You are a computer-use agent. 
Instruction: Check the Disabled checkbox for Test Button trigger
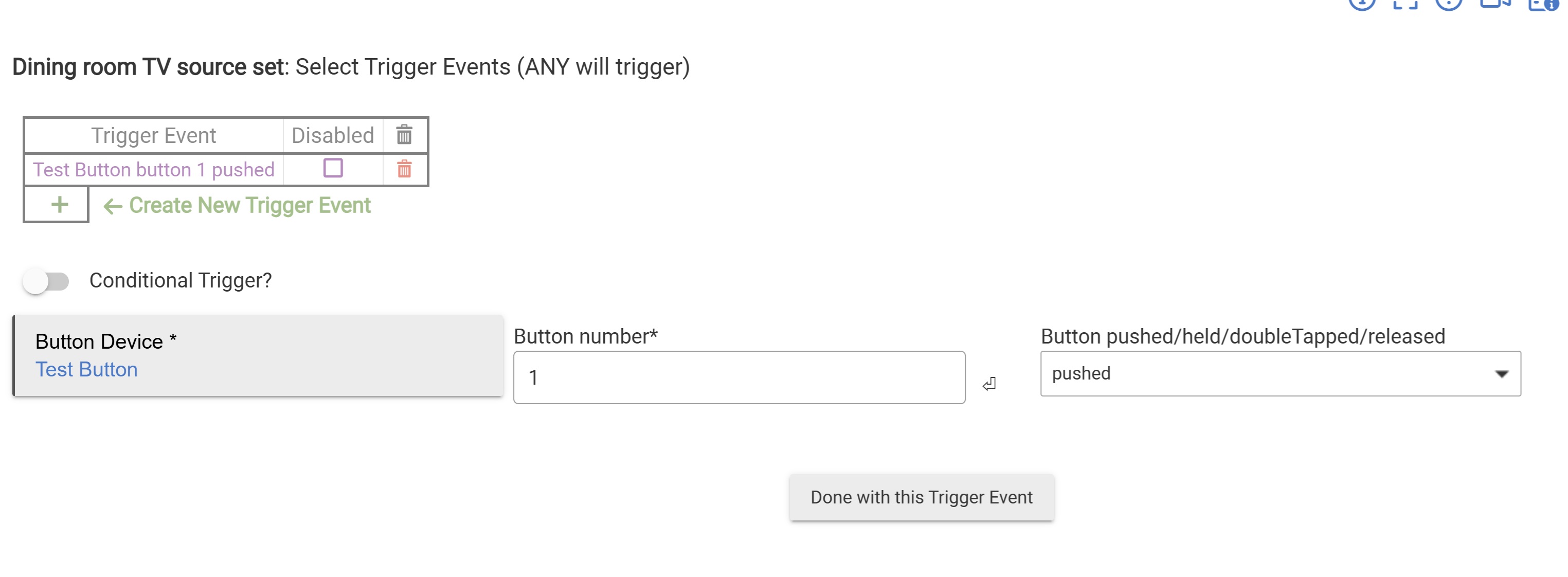click(333, 167)
